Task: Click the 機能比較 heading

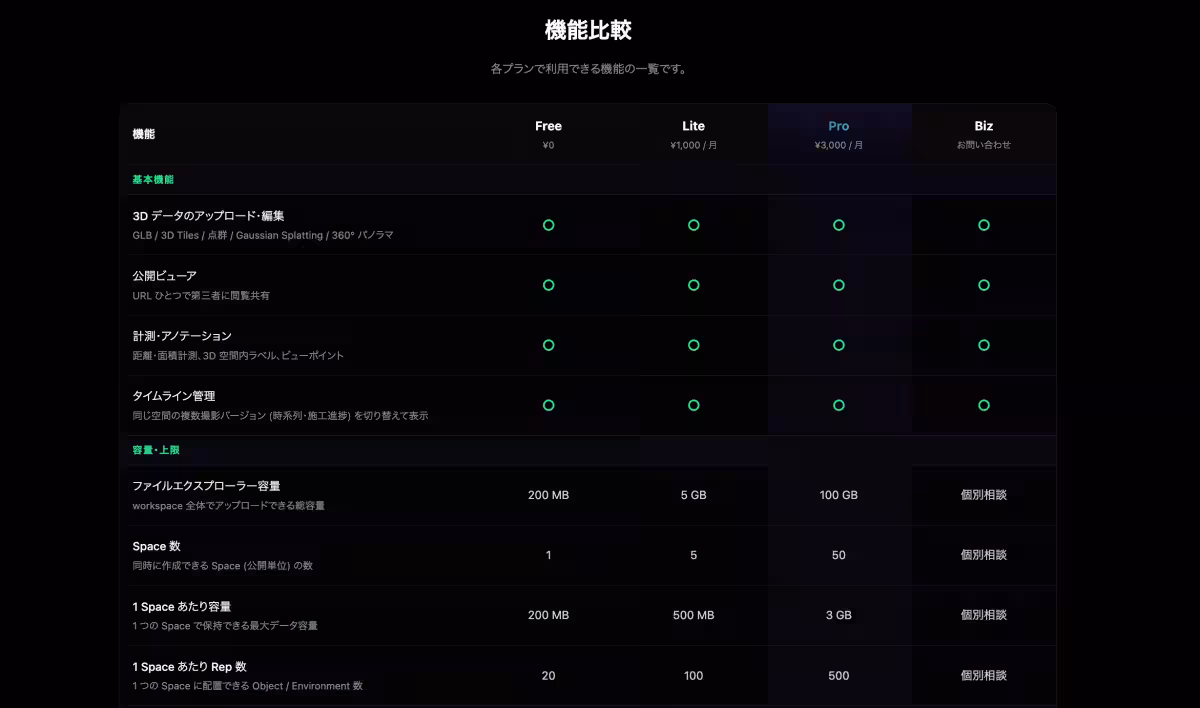Action: tap(588, 30)
